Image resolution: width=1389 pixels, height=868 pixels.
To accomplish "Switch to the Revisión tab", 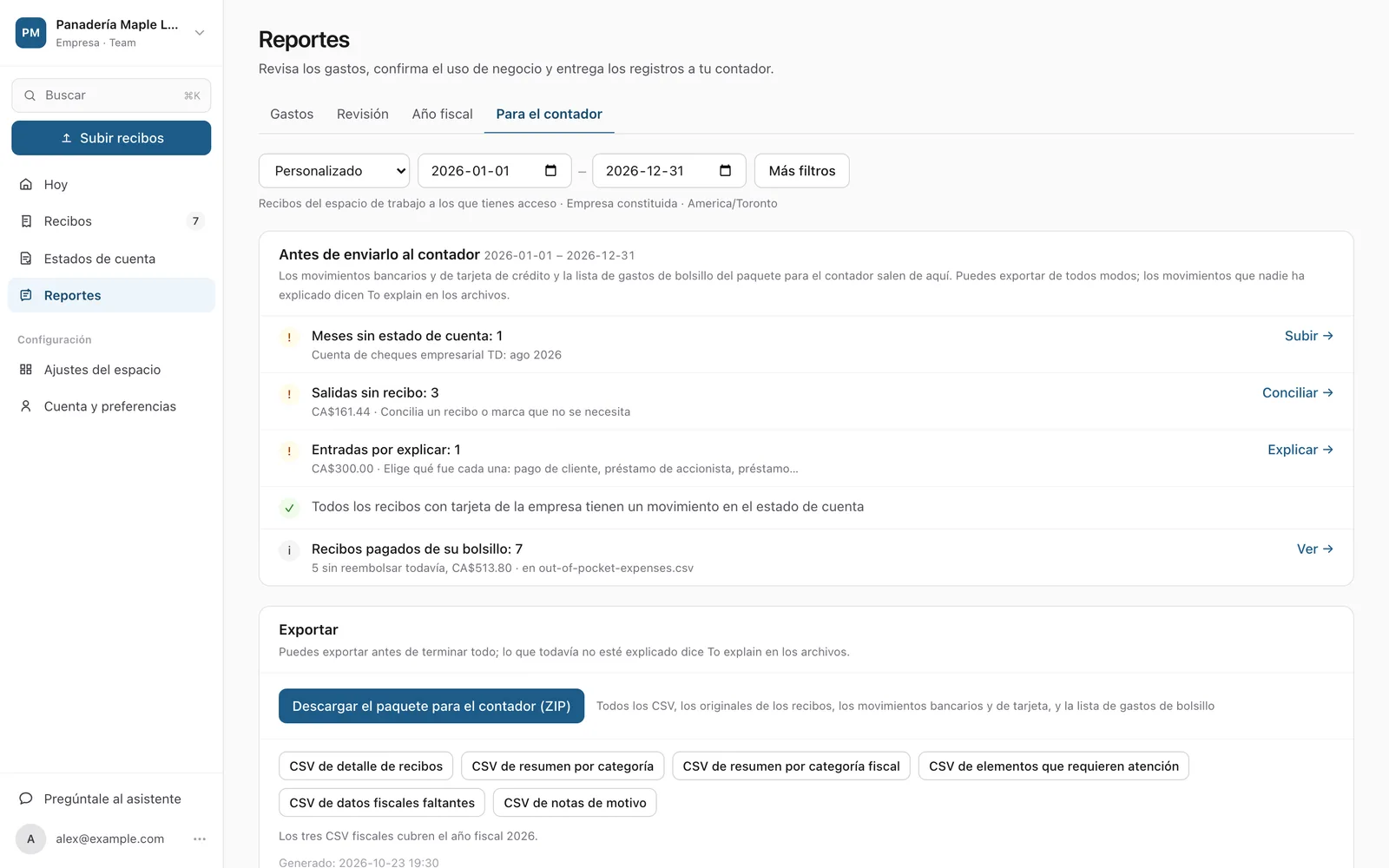I will coord(363,114).
